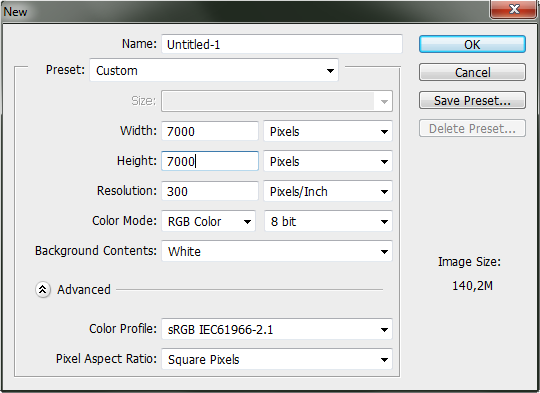Open the Height units Pixels dropdown
Image resolution: width=540 pixels, height=393 pixels.
click(328, 161)
